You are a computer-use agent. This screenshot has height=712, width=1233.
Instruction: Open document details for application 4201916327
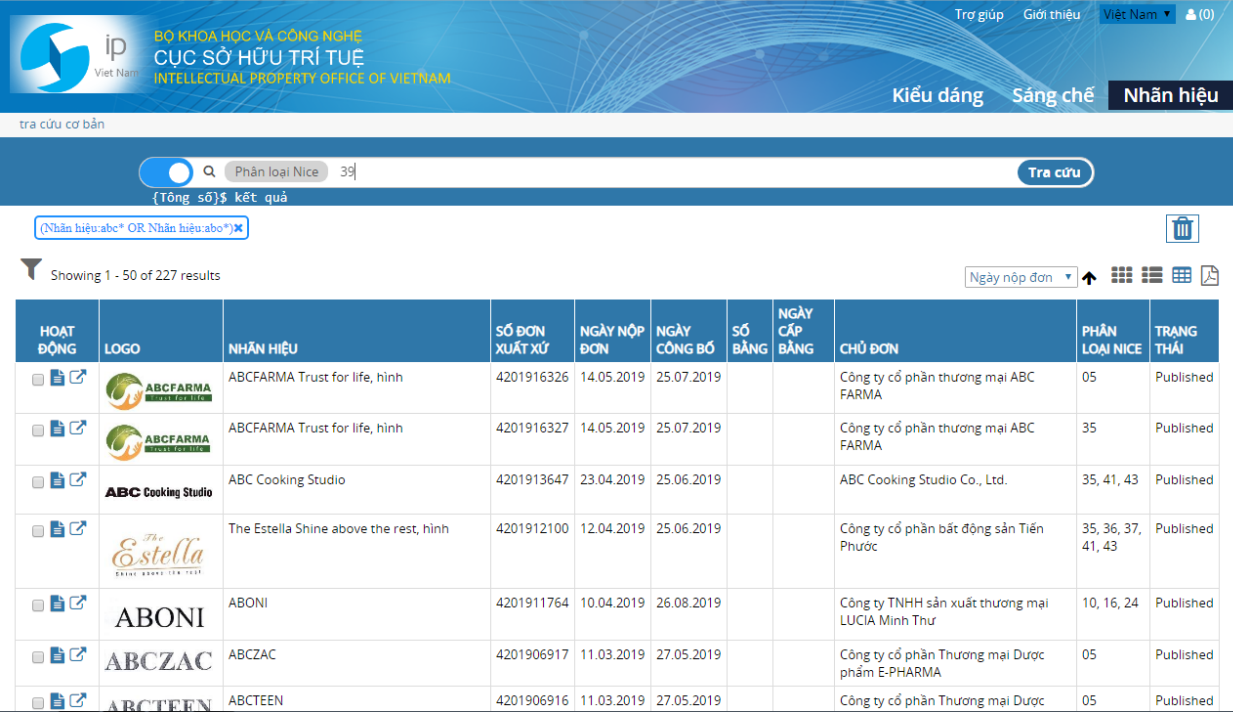click(57, 429)
